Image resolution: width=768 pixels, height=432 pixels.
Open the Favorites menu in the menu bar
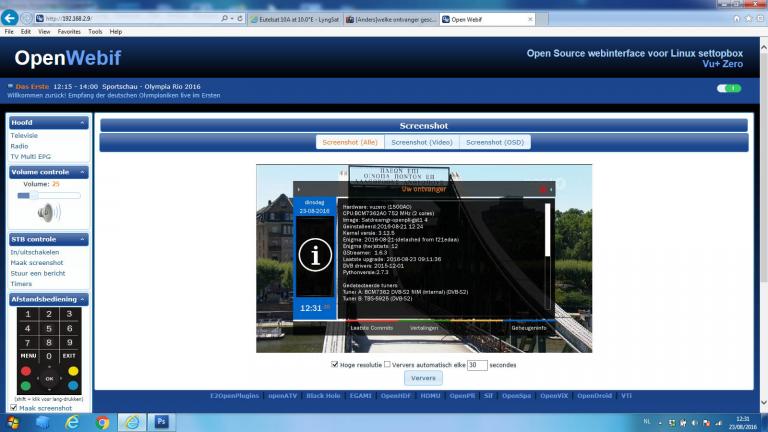click(69, 31)
